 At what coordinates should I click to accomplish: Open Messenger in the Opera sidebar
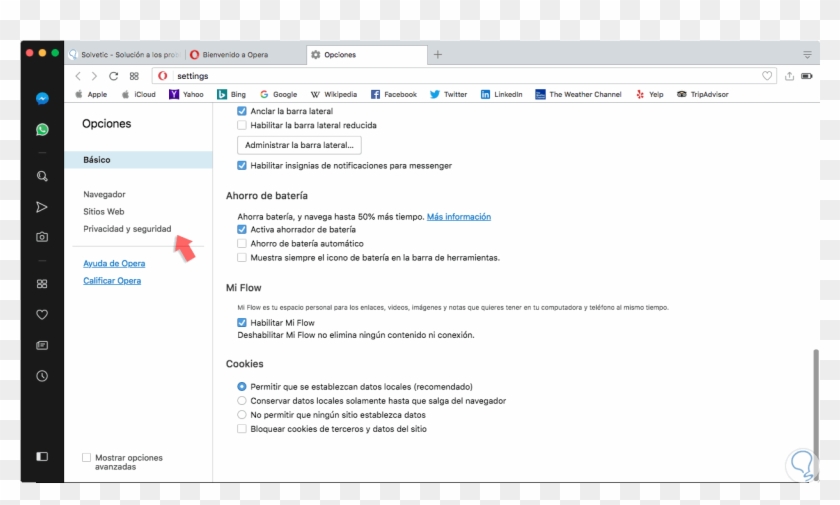click(42, 99)
